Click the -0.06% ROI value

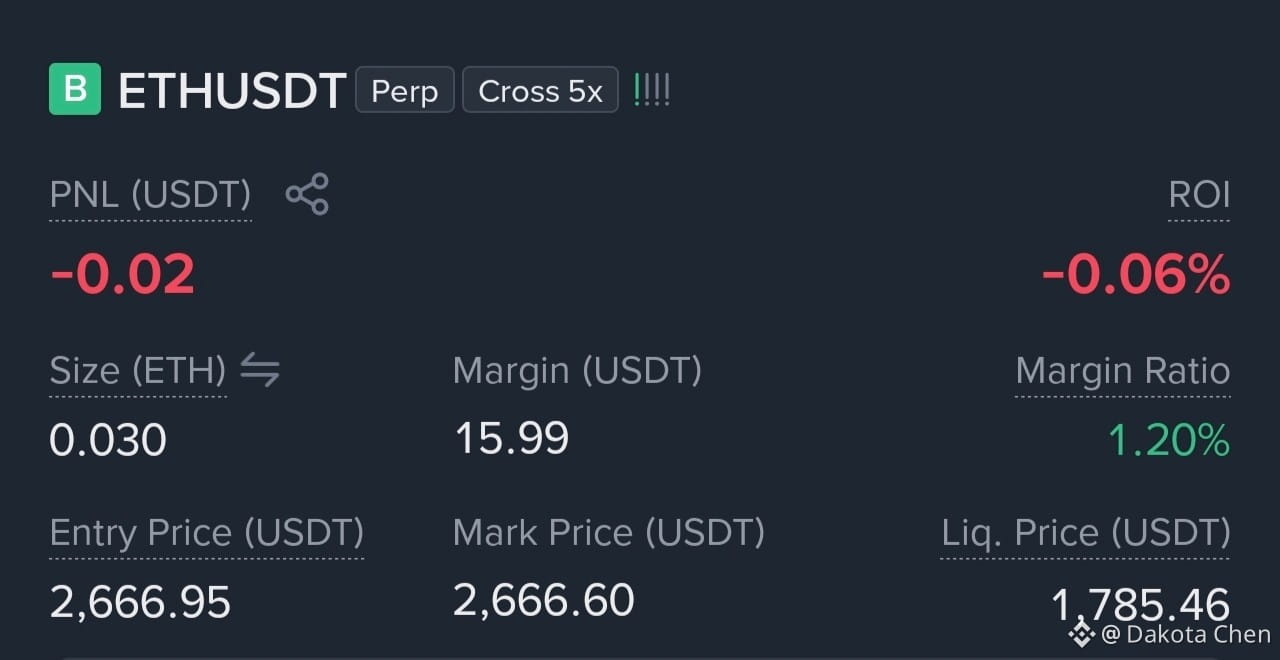(x=1136, y=274)
